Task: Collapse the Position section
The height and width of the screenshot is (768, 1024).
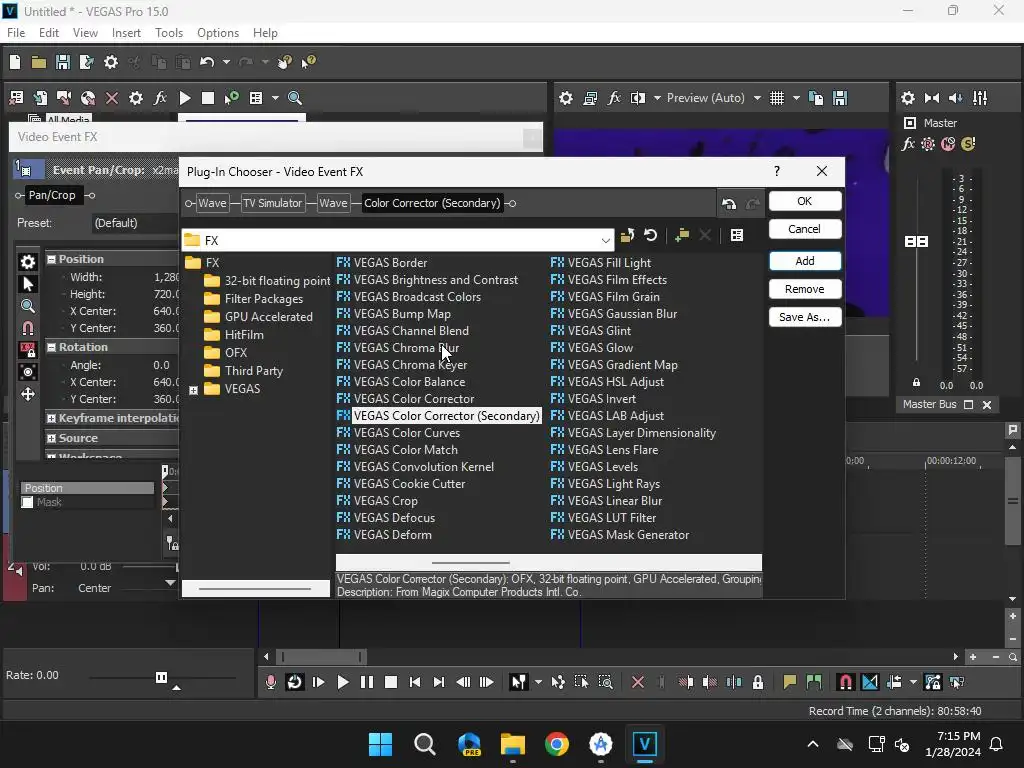Action: pos(51,259)
